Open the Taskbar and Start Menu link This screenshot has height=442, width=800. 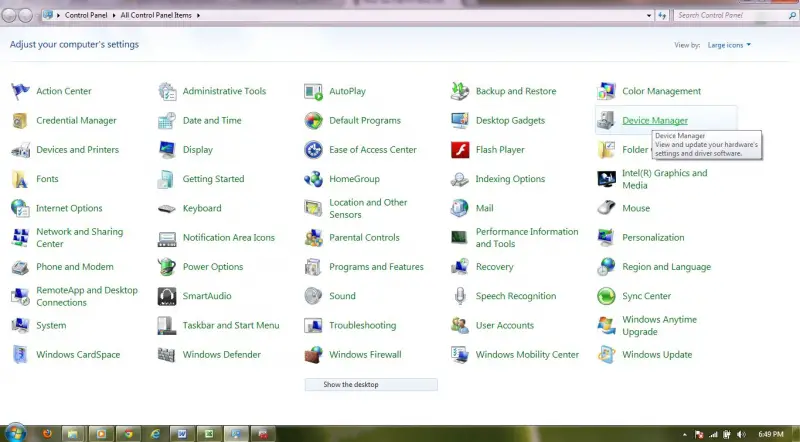(x=231, y=326)
